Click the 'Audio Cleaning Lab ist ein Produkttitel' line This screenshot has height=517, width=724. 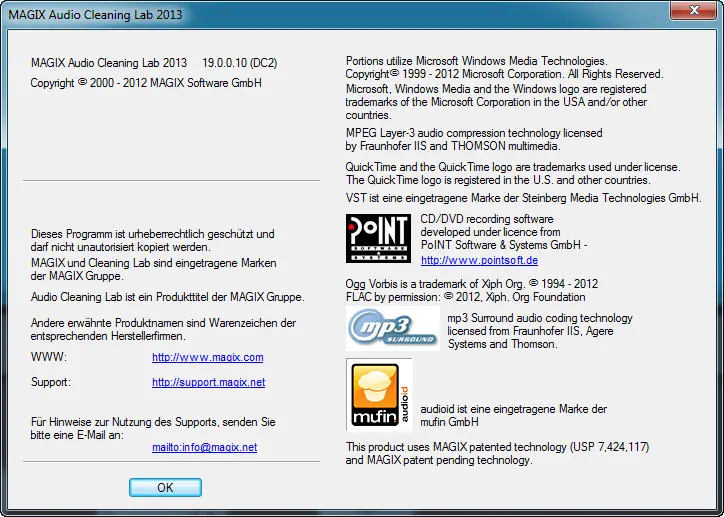click(x=168, y=297)
